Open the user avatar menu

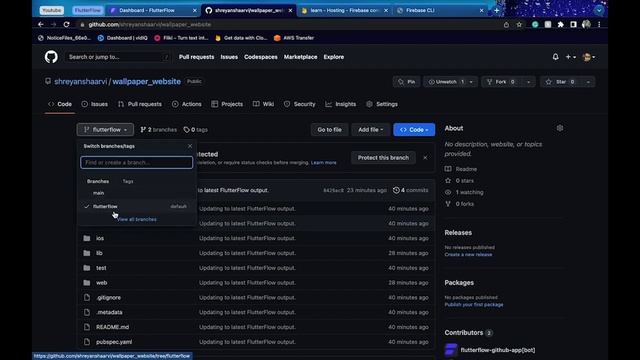click(x=589, y=57)
